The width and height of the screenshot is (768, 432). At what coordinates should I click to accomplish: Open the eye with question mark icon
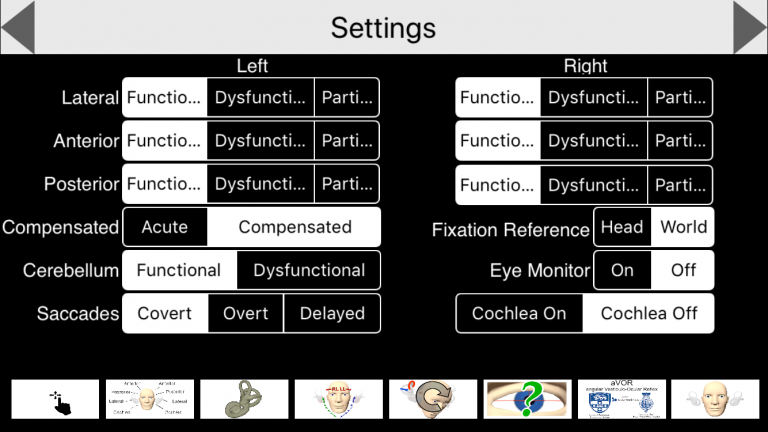[527, 399]
